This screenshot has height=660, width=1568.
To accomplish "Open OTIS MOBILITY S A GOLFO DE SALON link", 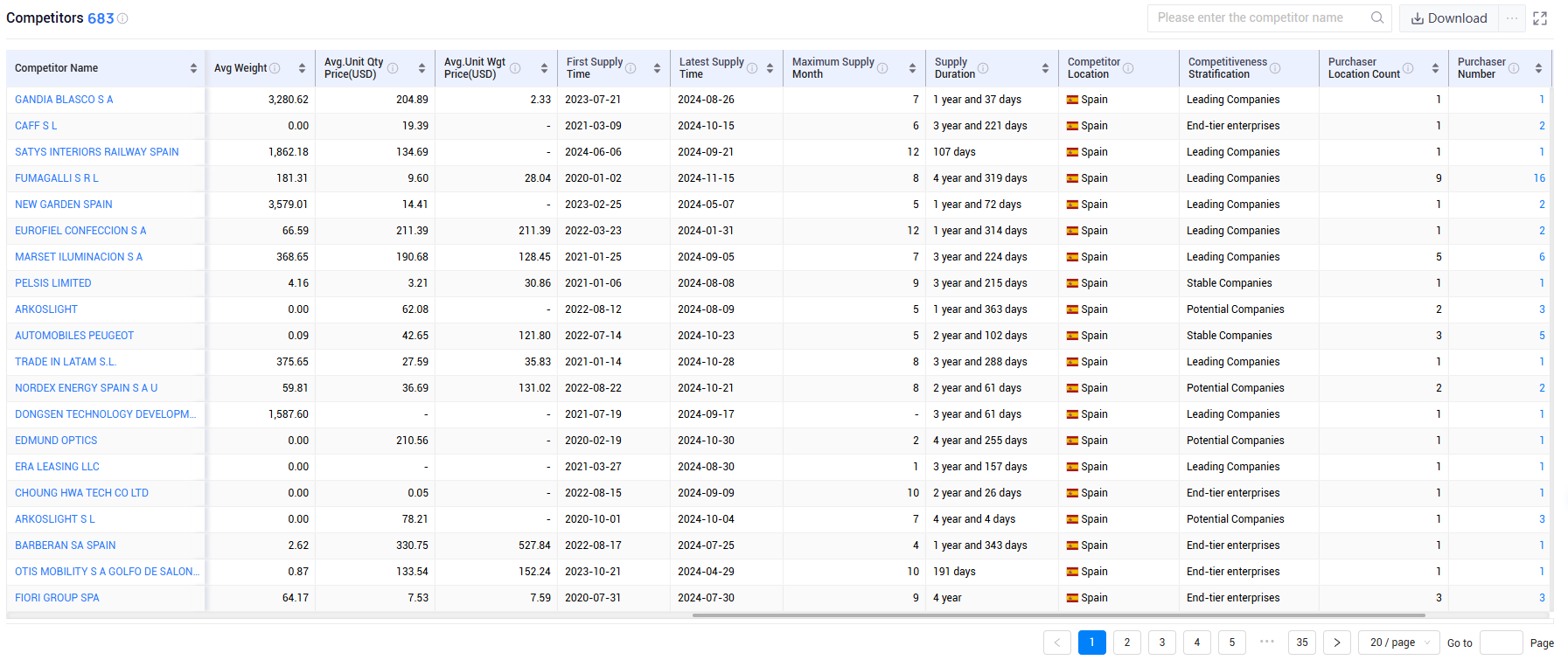I will [108, 572].
